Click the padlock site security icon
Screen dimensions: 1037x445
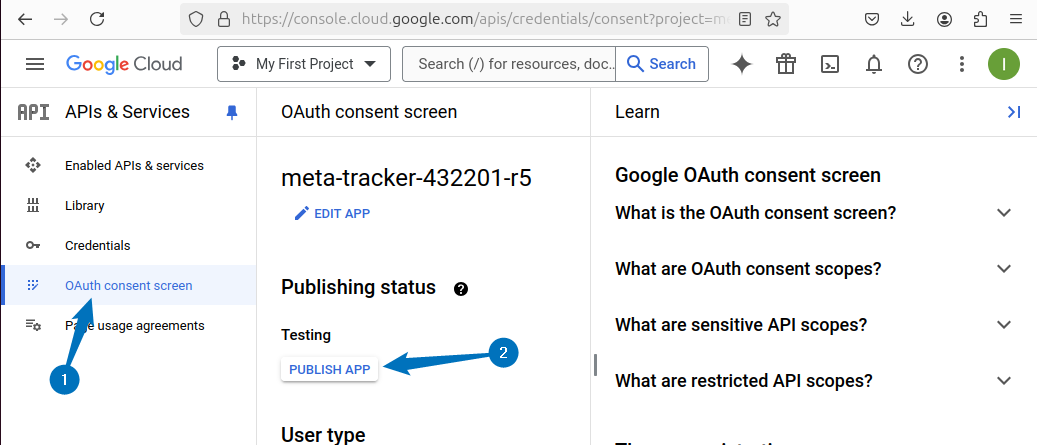click(224, 19)
